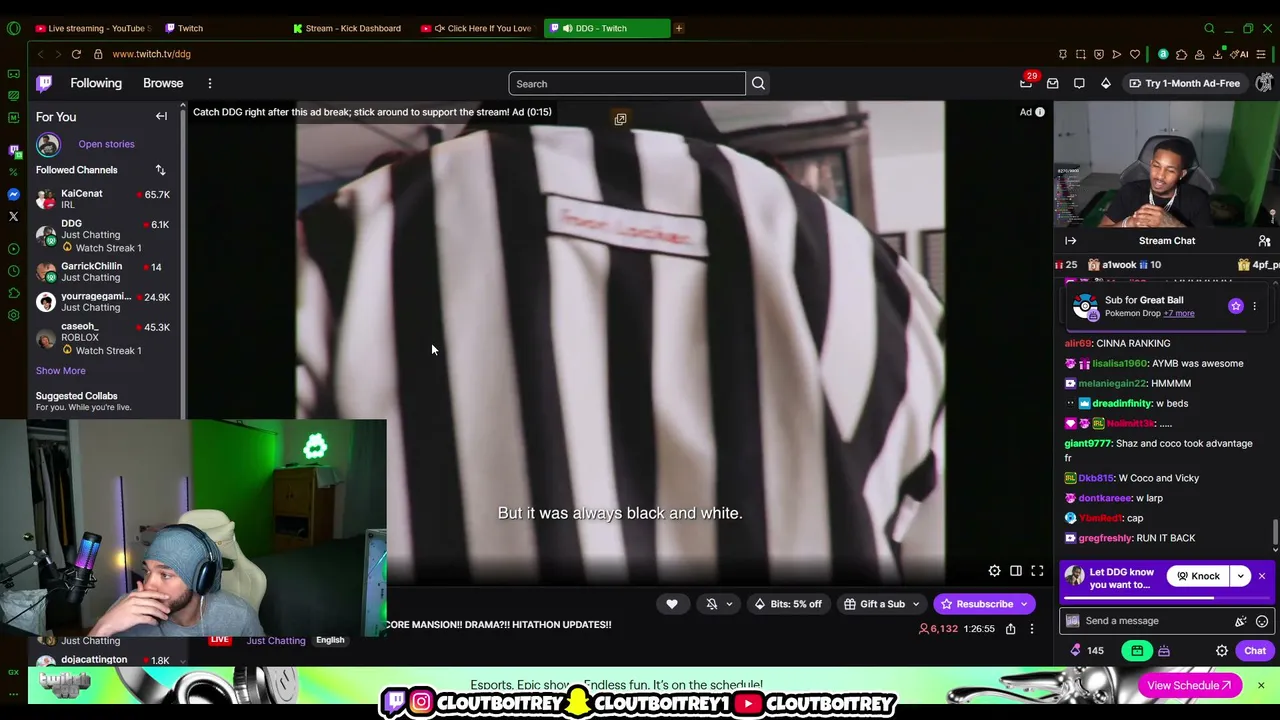Expand the Knock options dropdown
This screenshot has width=1280, height=720.
click(1240, 576)
